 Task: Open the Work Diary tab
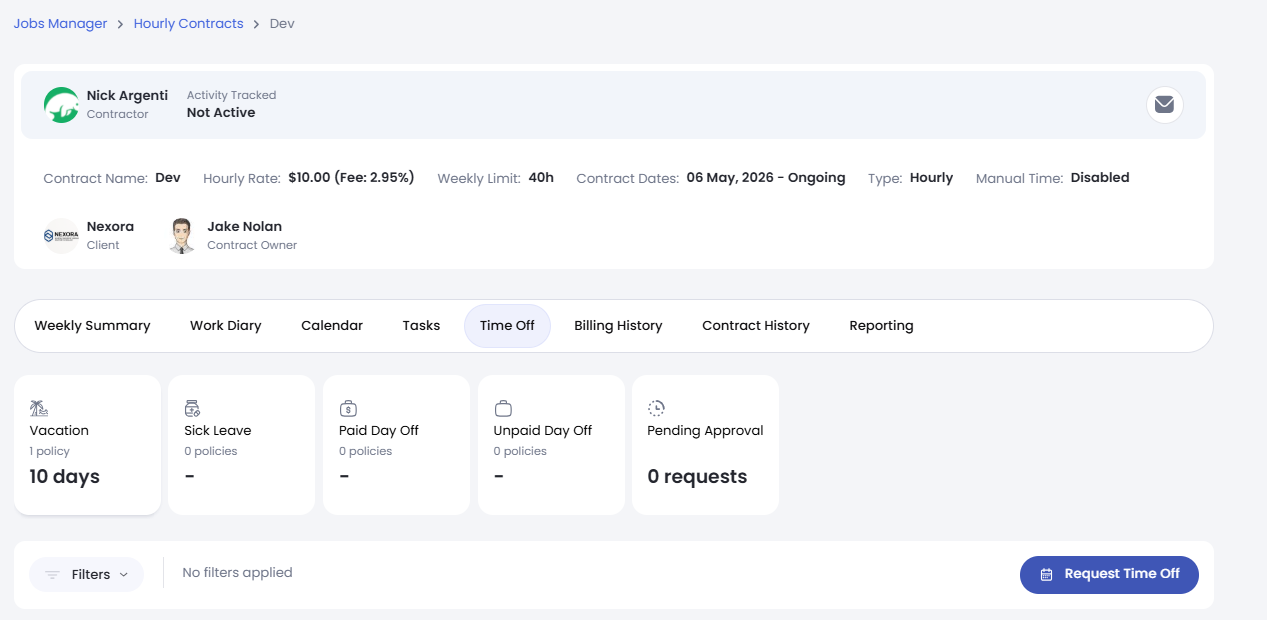tap(226, 326)
